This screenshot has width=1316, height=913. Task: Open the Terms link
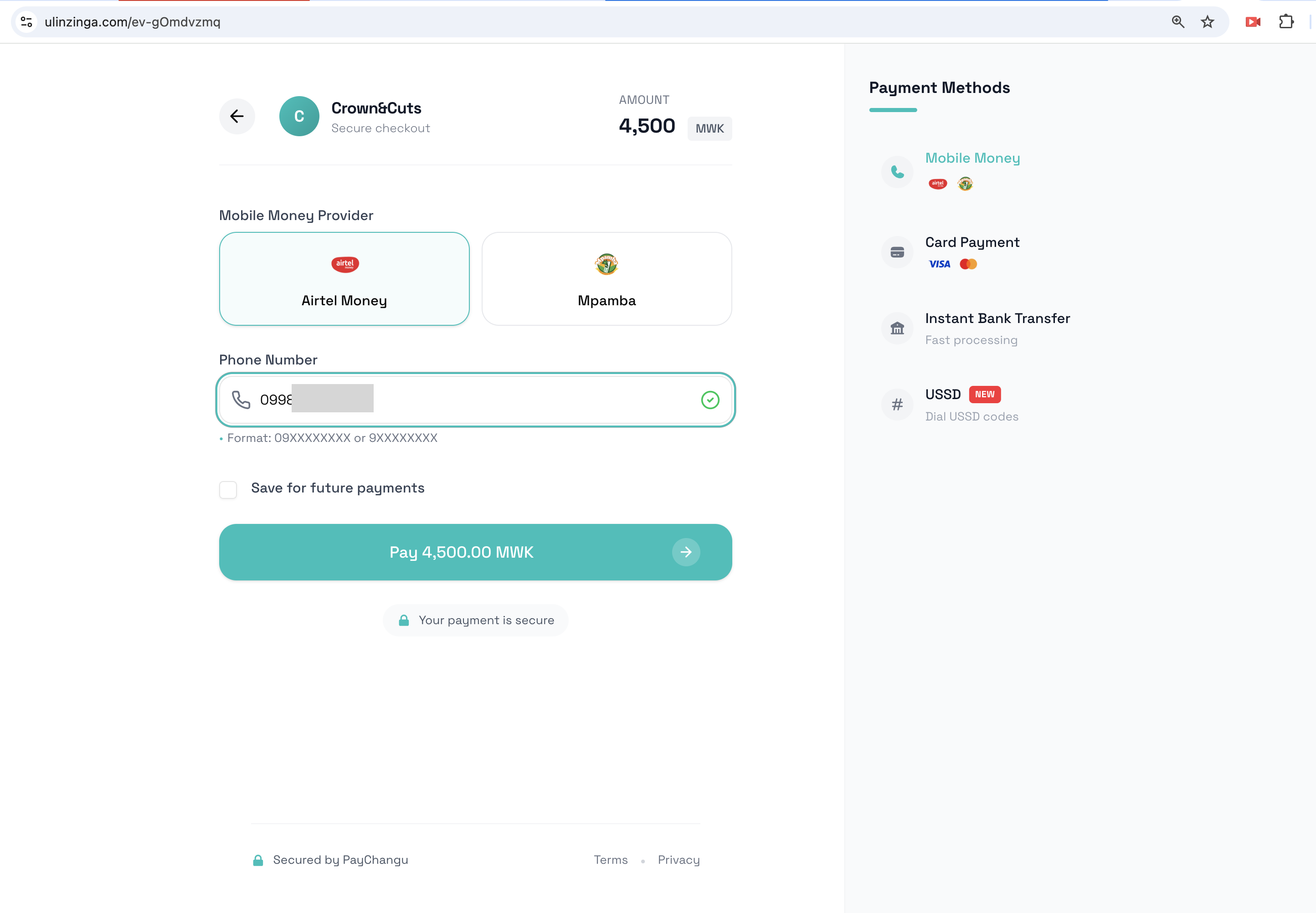(611, 860)
